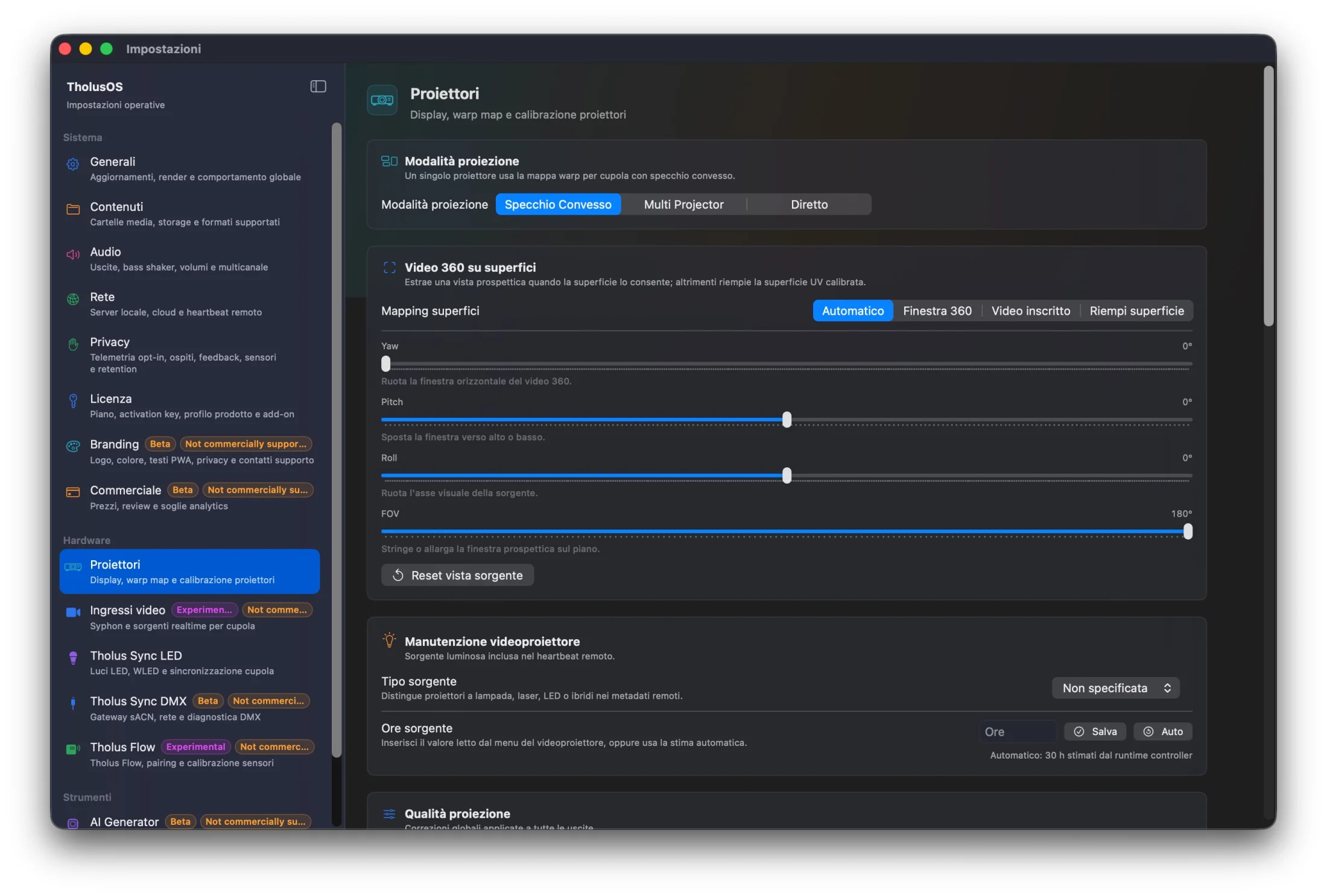This screenshot has height=896, width=1327.
Task: Set surface mapping to Riempi superficie
Action: point(1136,311)
